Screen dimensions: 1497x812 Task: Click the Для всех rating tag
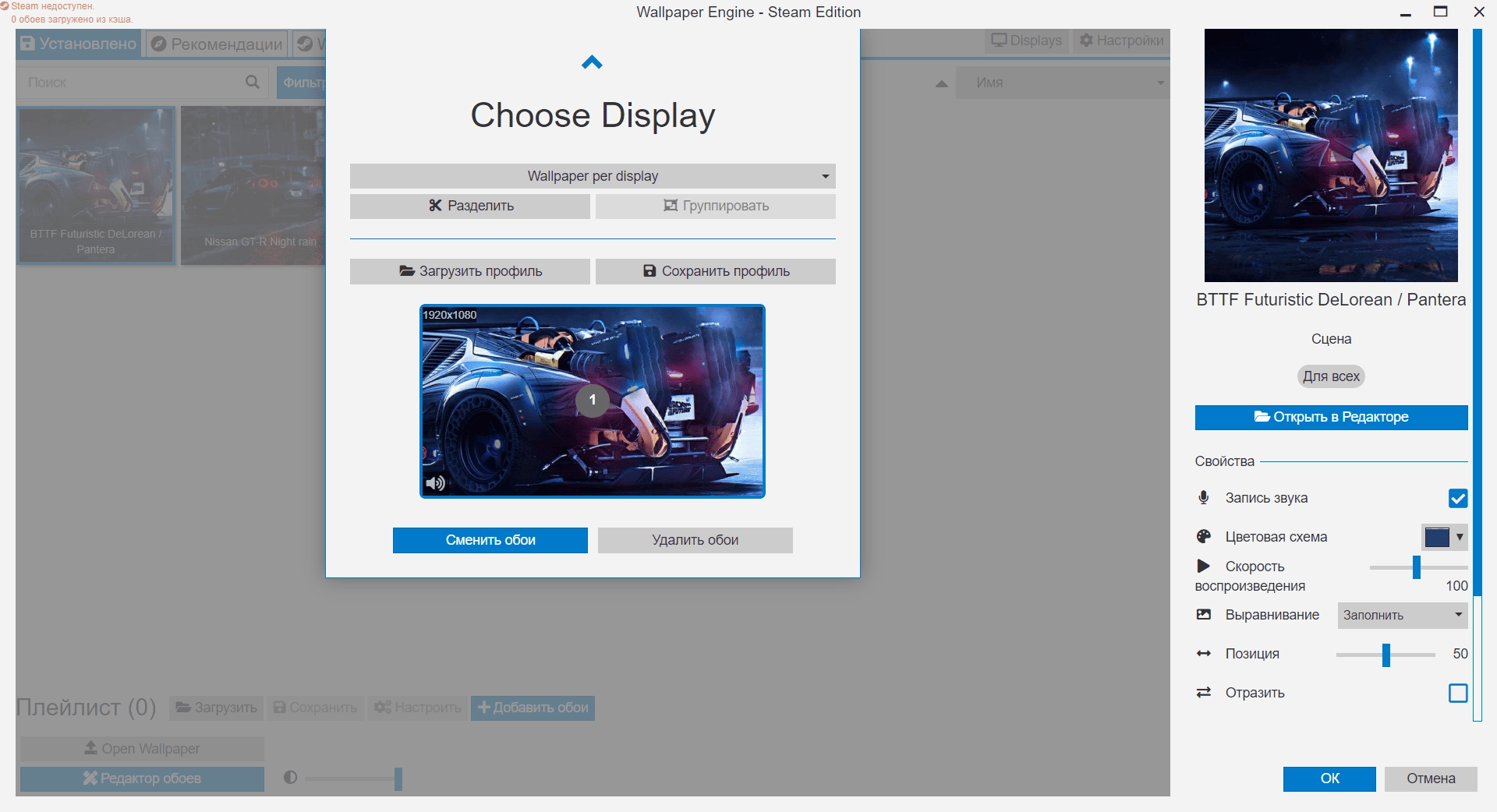coord(1331,376)
